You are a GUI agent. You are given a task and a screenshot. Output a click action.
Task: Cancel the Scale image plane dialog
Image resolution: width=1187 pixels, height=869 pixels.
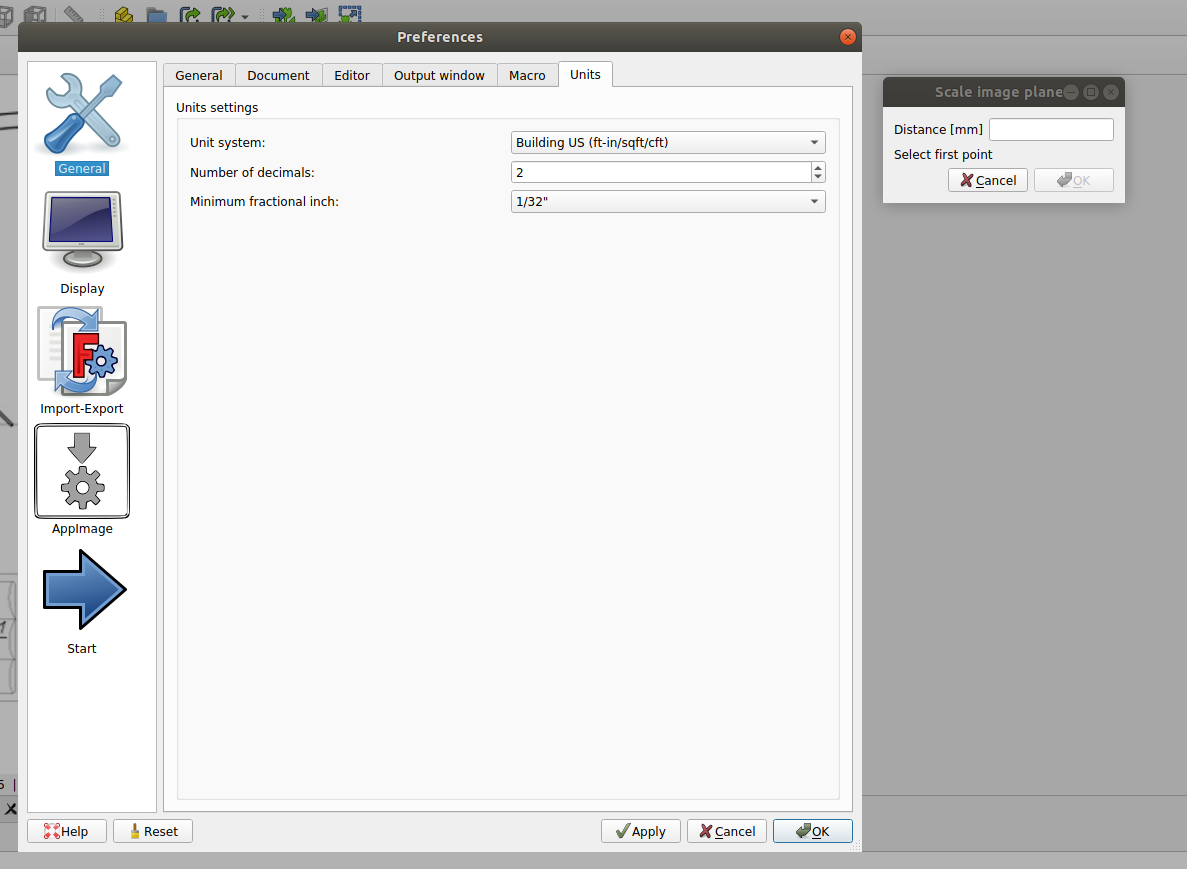pos(987,180)
